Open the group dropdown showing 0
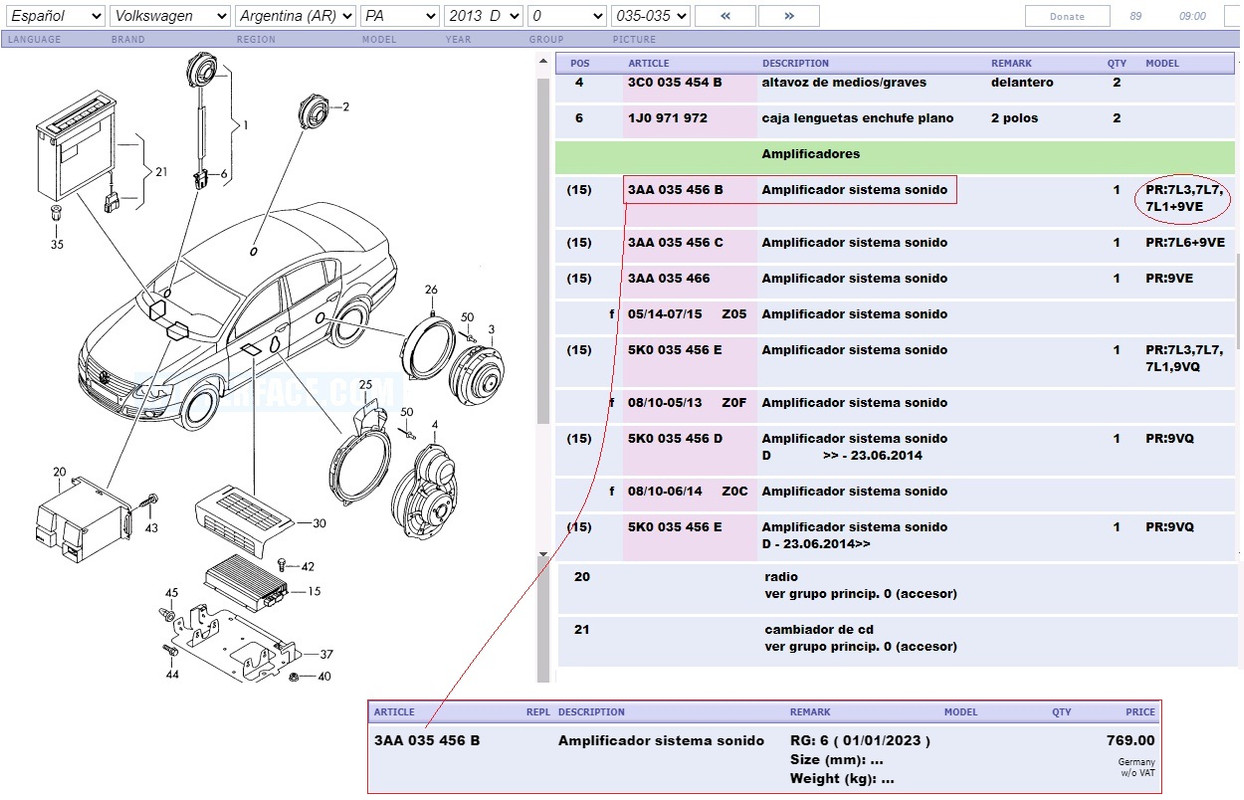The height and width of the screenshot is (800, 1244). click(567, 16)
